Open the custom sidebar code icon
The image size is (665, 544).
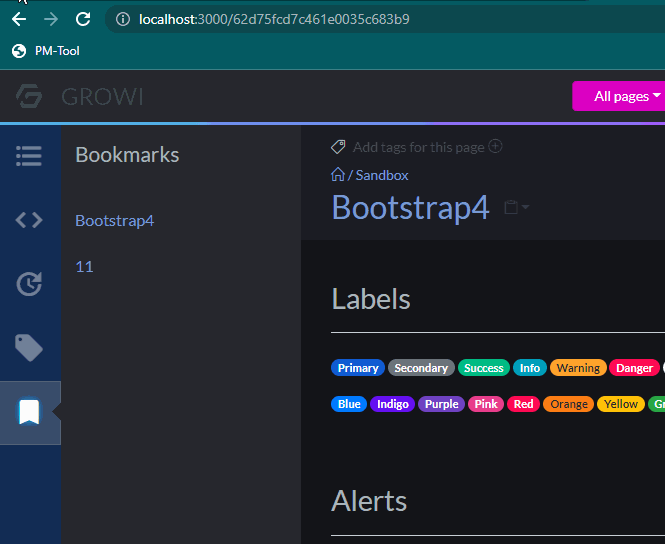pos(29,220)
